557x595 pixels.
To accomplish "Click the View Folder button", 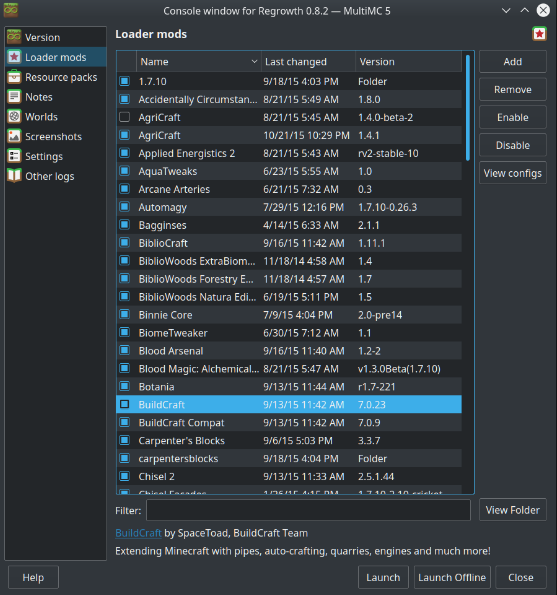I will tap(513, 510).
